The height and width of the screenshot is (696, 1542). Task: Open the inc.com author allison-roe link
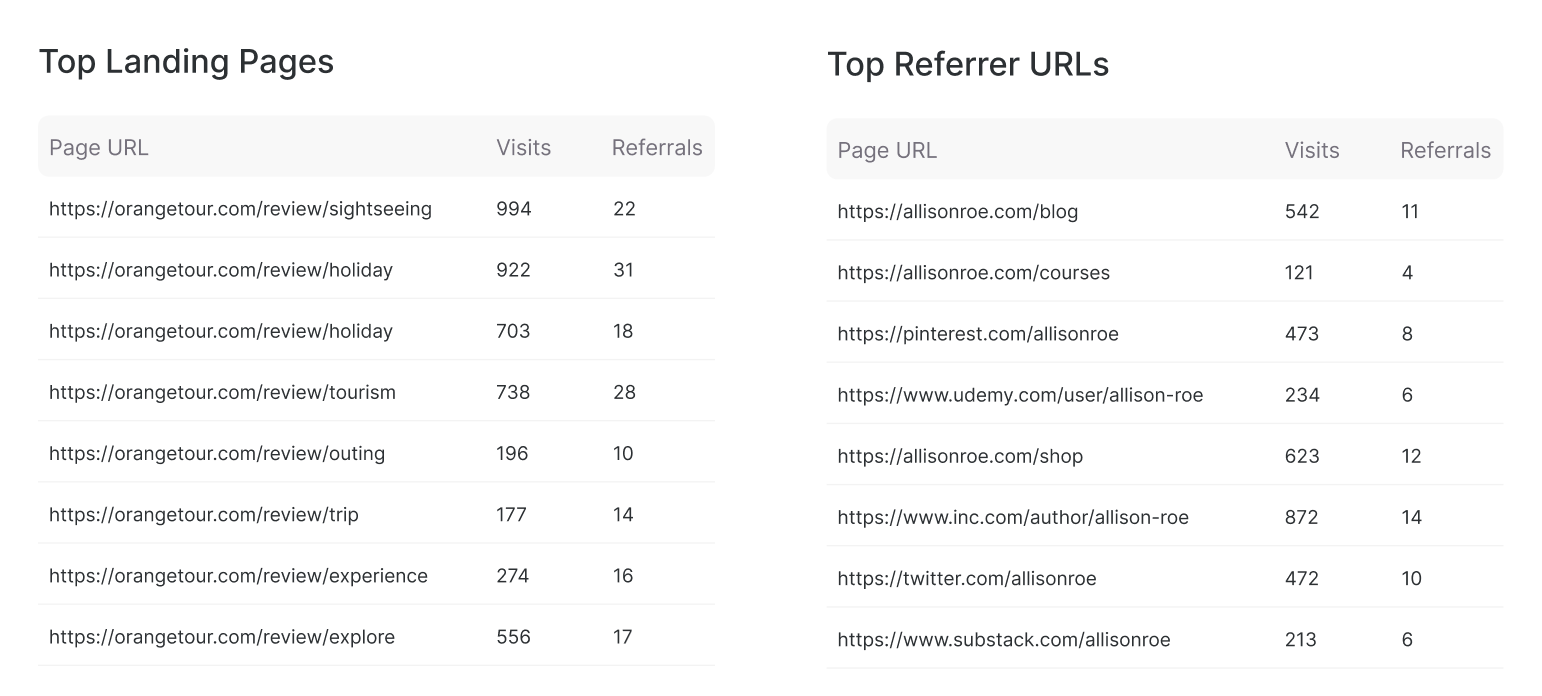(1013, 517)
